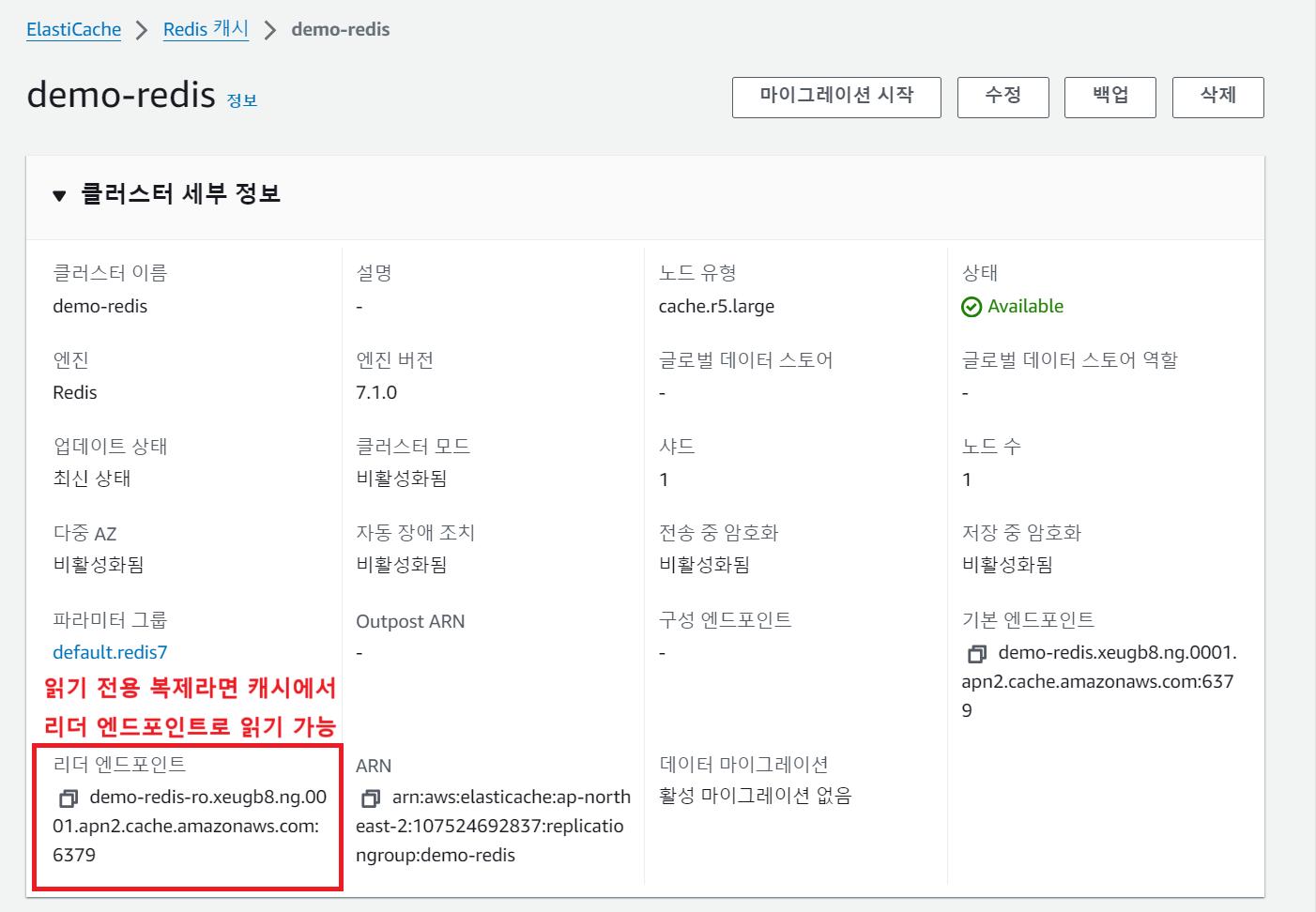Click the demo-redis page title

121,95
